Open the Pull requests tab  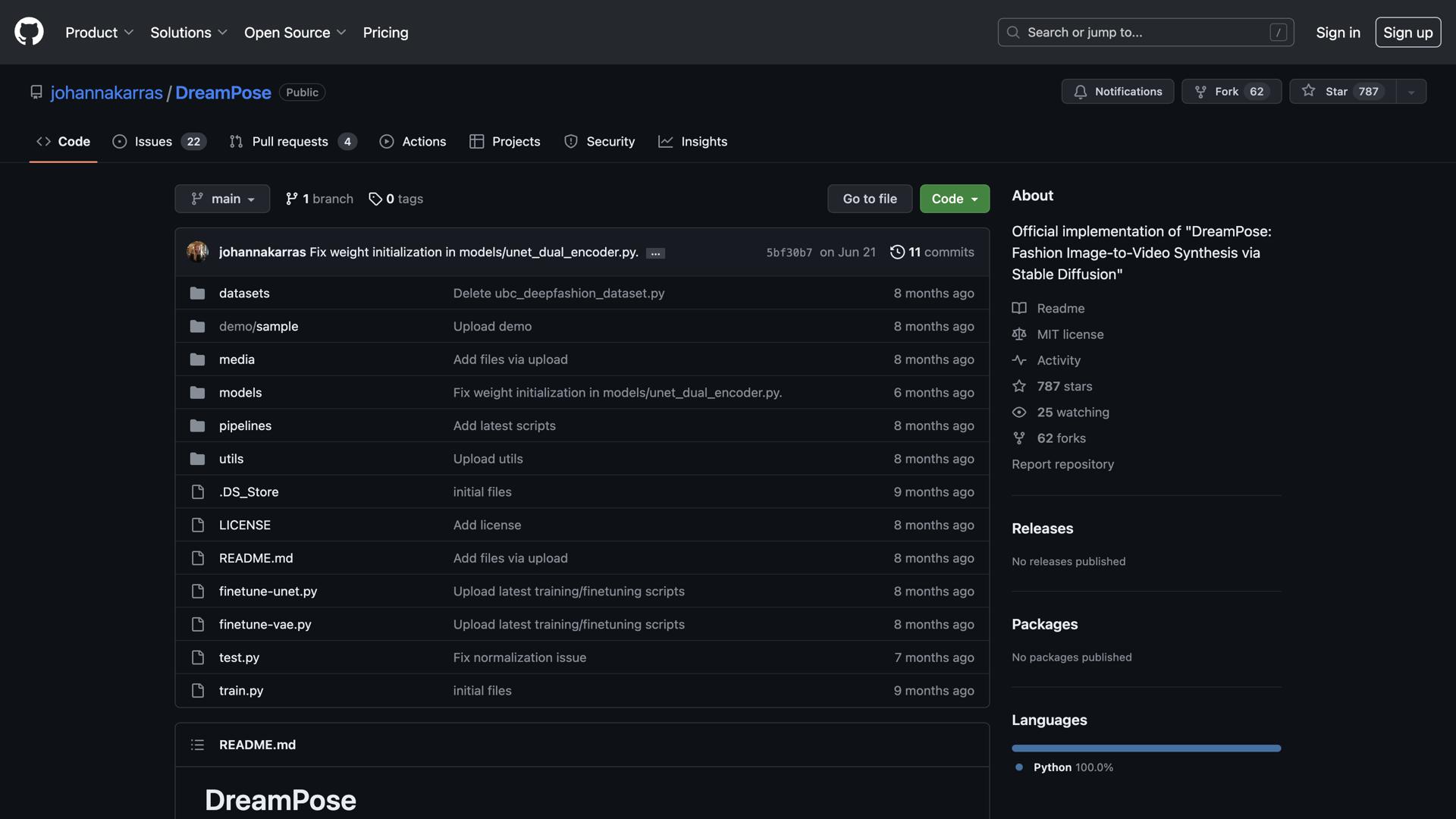(293, 142)
